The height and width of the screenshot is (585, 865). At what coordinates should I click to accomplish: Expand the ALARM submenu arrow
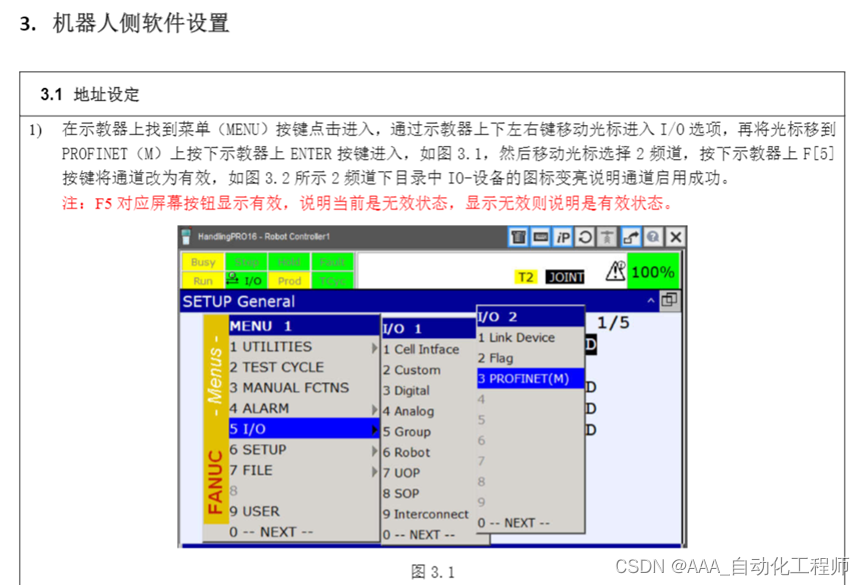click(x=375, y=410)
